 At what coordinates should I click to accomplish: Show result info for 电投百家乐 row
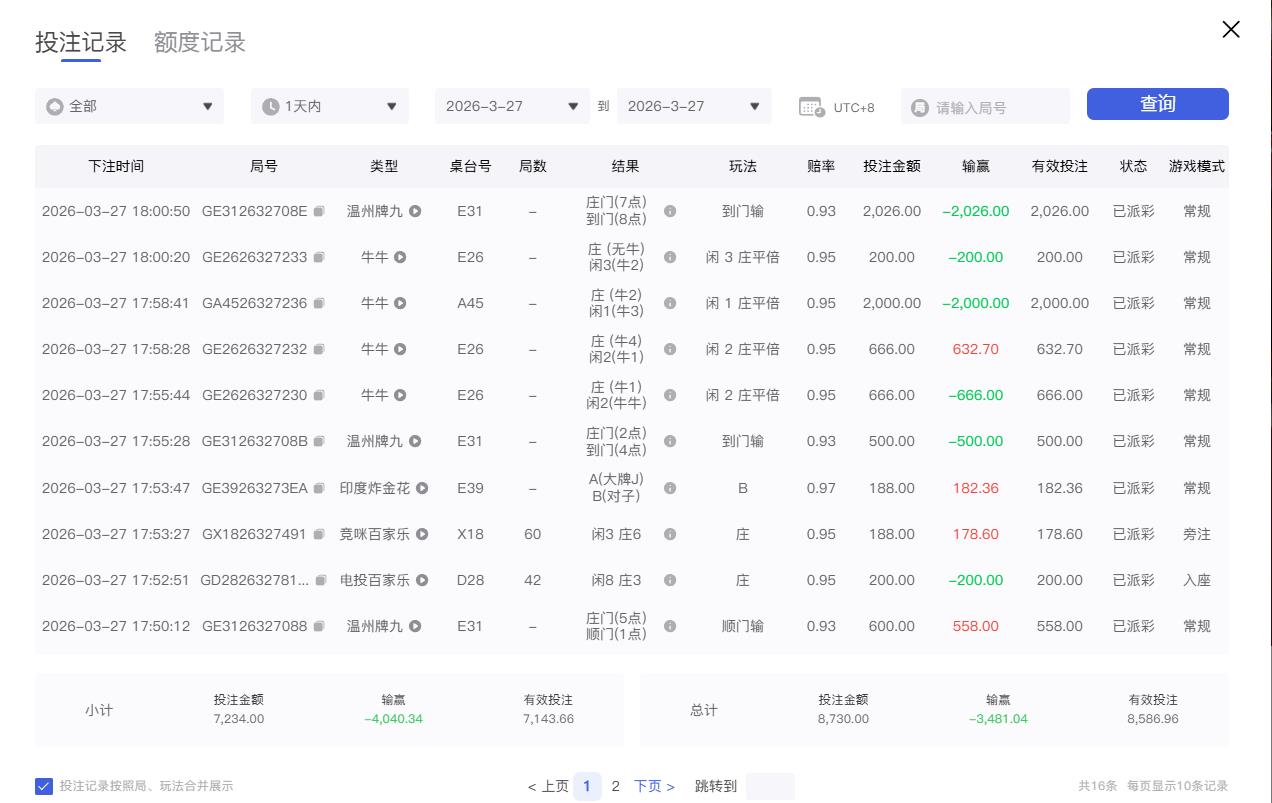(x=670, y=581)
